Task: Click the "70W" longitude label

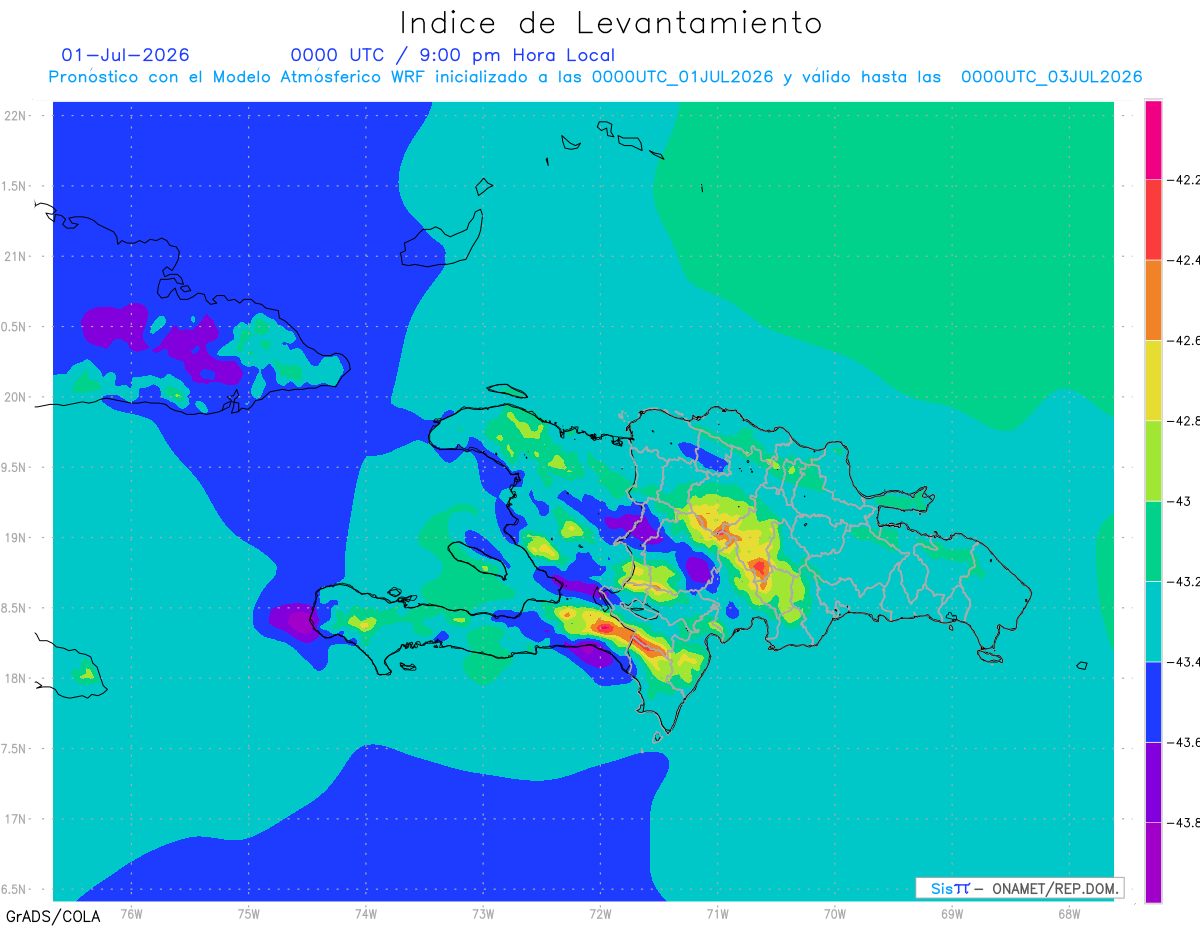Action: point(835,914)
